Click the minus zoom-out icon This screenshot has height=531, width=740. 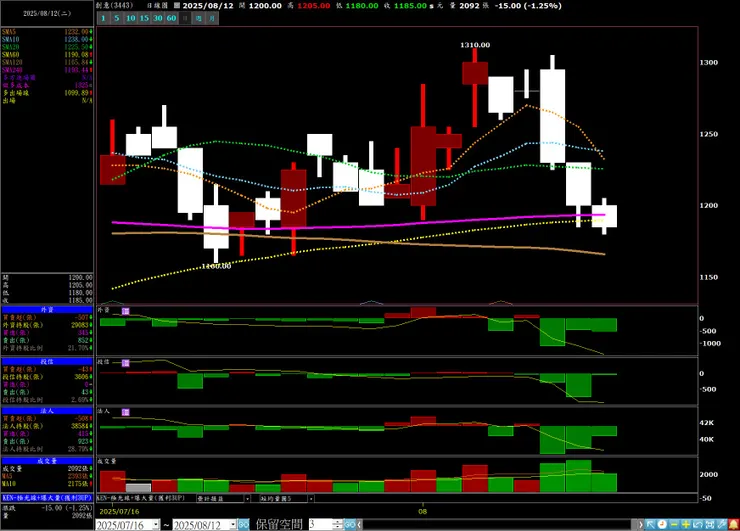coord(674,524)
